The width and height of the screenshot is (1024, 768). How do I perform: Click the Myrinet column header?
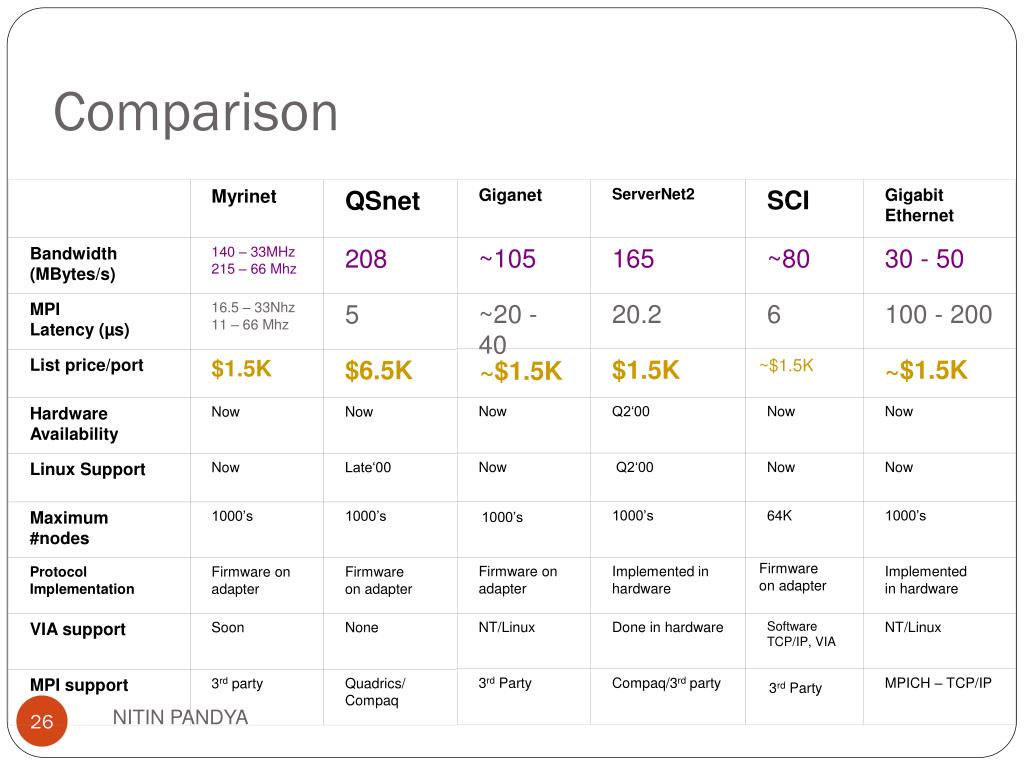tap(244, 197)
